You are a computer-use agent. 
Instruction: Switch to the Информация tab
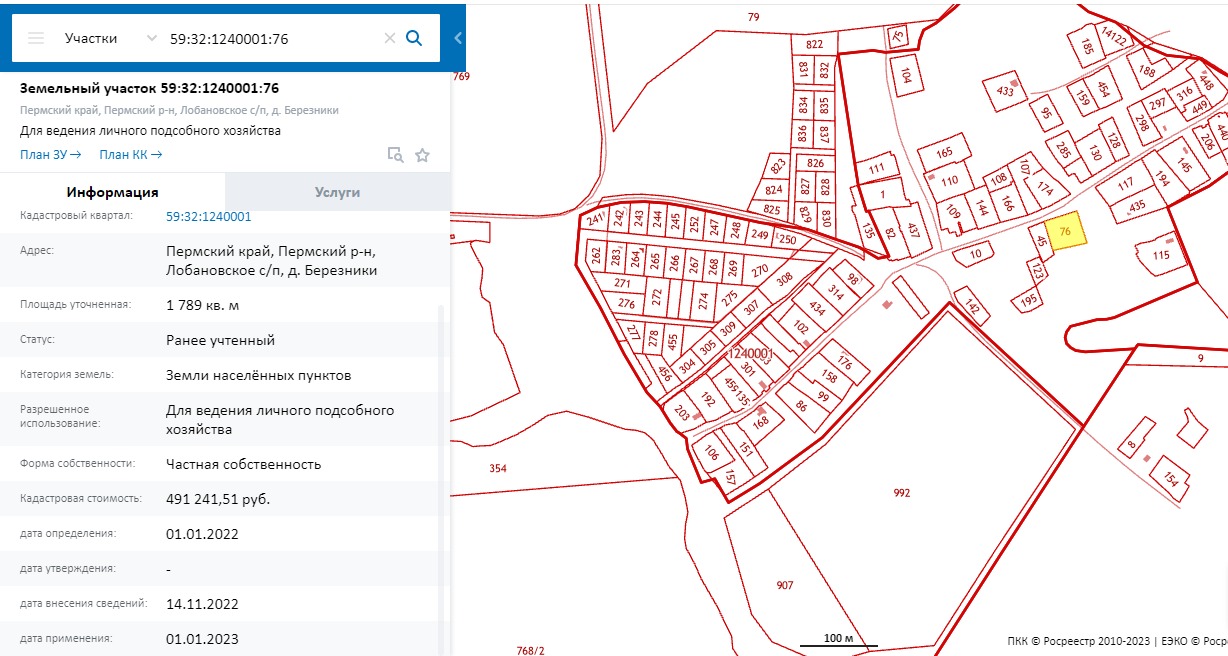(112, 192)
